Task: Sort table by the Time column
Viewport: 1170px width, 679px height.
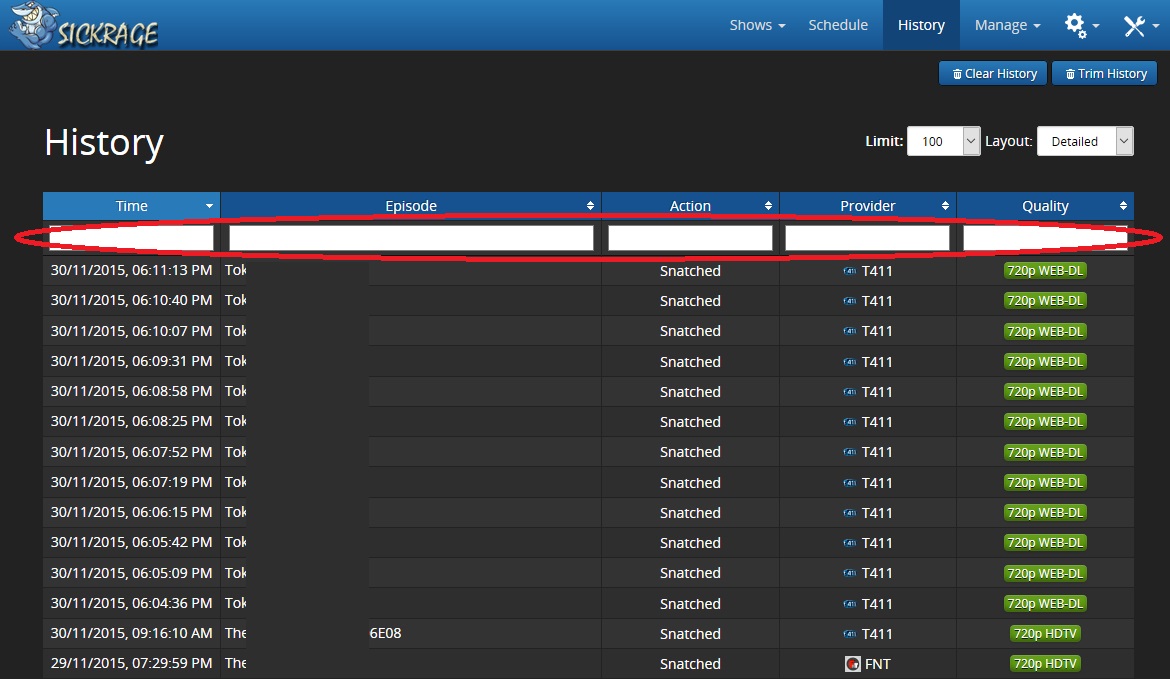Action: 131,206
